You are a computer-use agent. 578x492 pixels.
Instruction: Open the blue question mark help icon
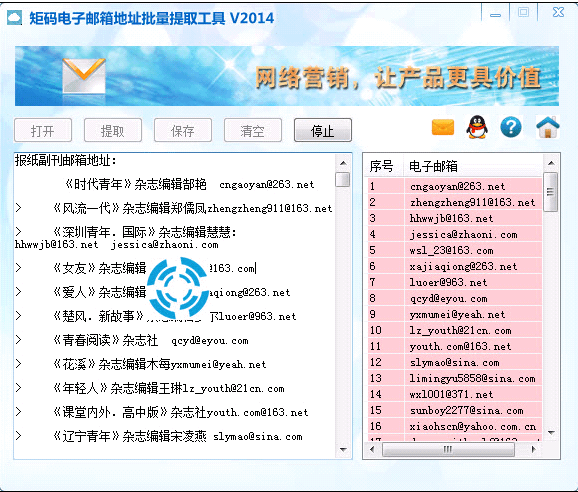click(x=511, y=127)
